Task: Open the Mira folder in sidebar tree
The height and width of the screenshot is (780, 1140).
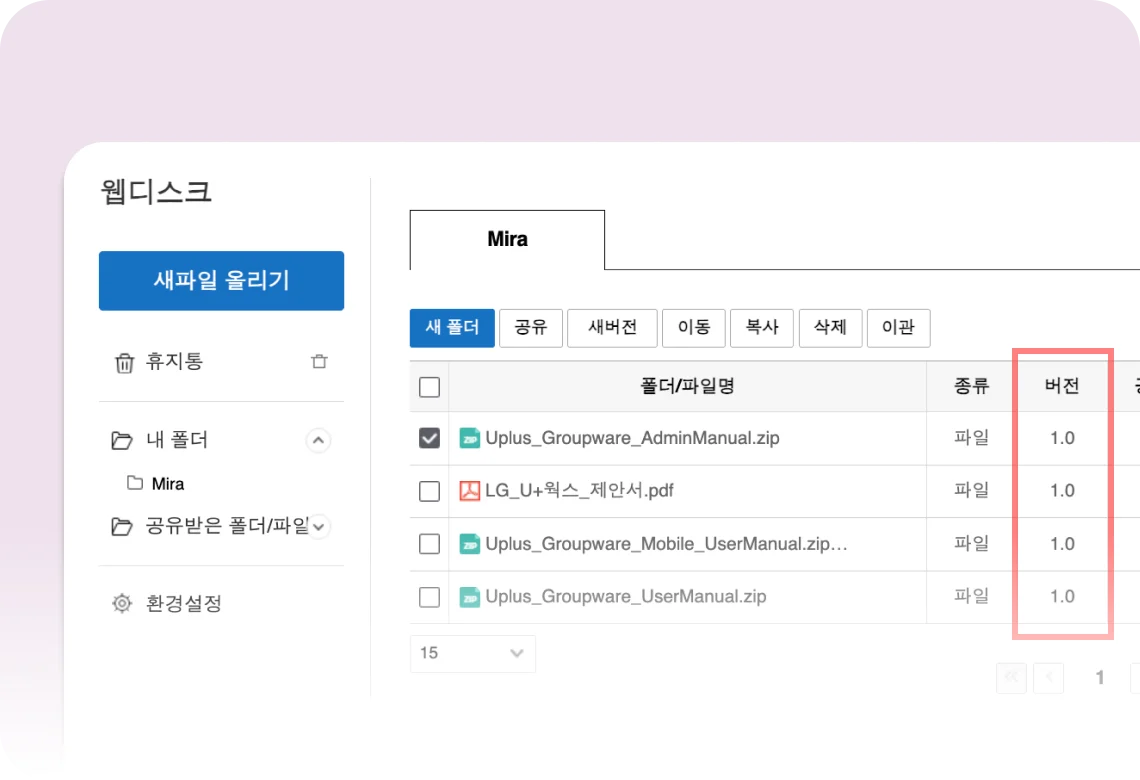Action: (167, 484)
